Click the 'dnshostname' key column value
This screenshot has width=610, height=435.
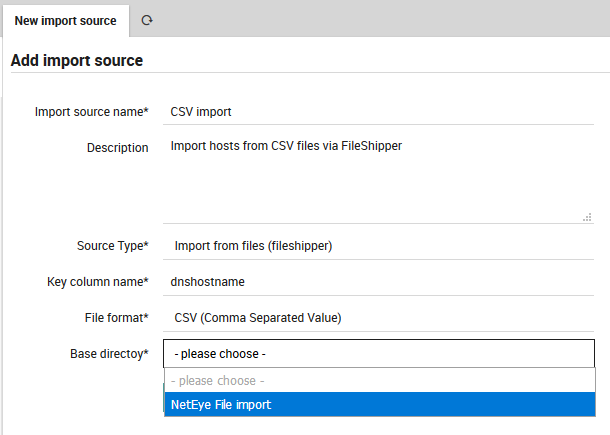tap(207, 282)
